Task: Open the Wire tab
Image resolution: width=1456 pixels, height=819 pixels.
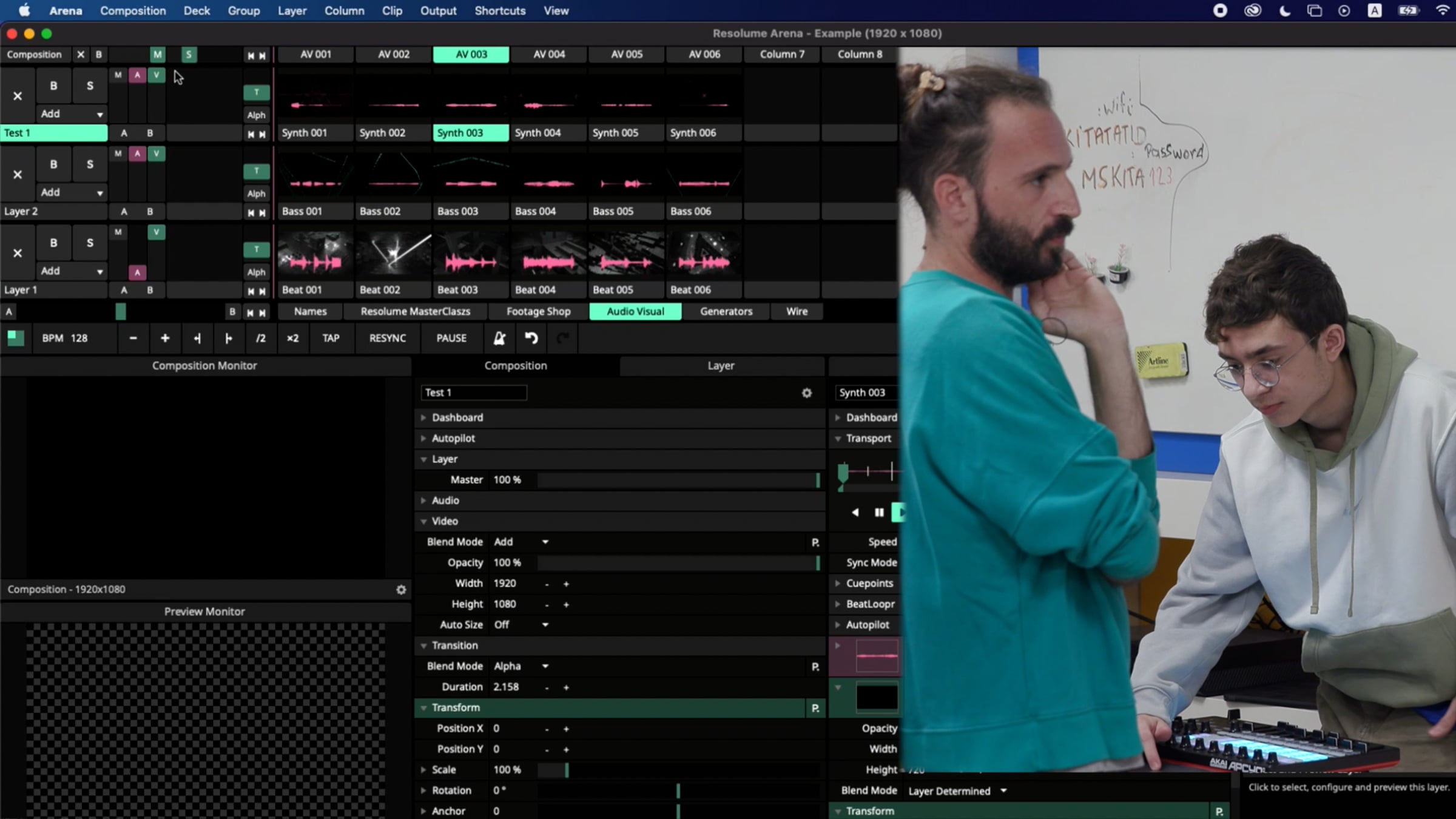Action: pyautogui.click(x=797, y=311)
